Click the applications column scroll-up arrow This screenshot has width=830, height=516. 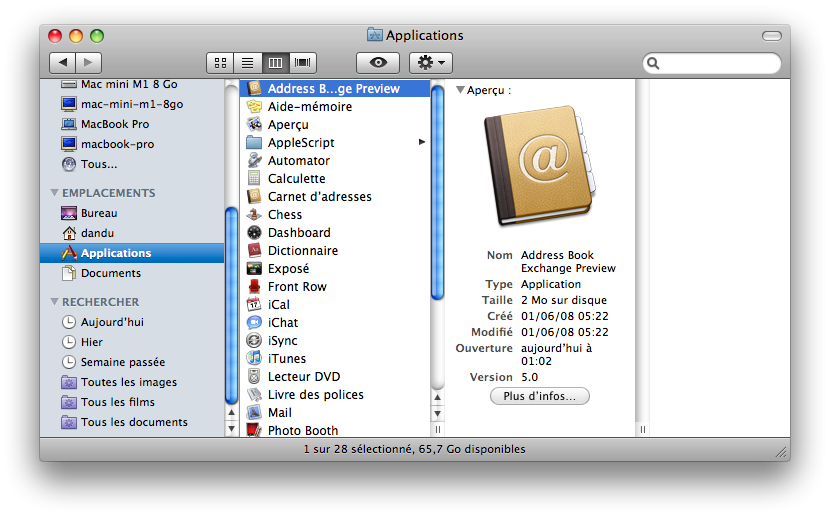(437, 397)
